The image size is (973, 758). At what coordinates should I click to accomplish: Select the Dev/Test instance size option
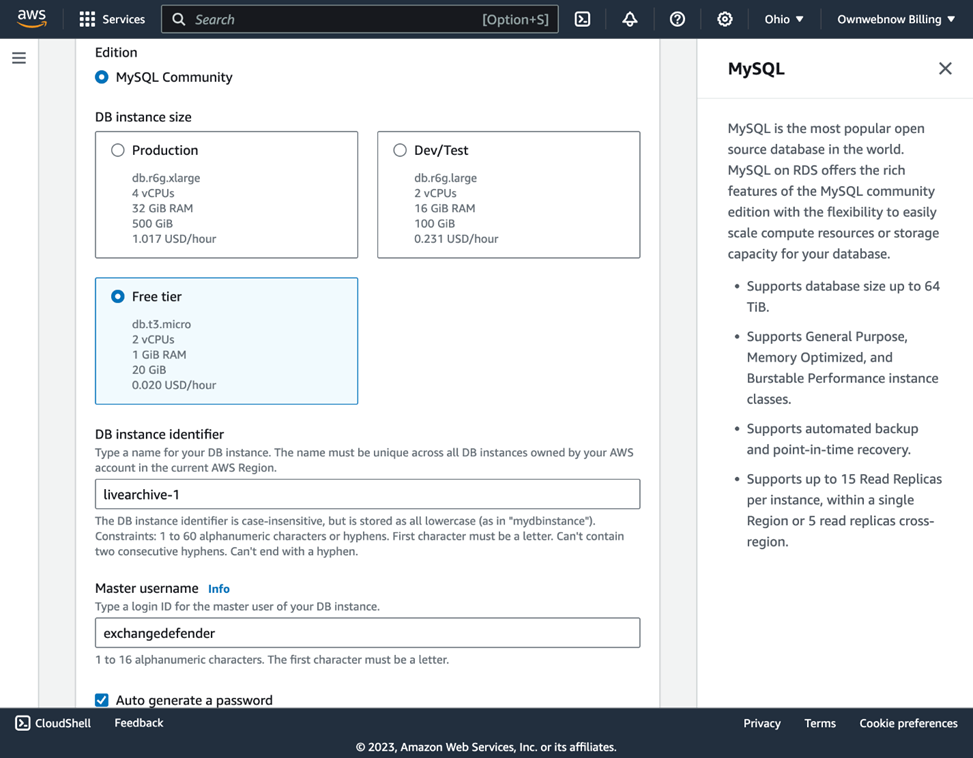400,150
